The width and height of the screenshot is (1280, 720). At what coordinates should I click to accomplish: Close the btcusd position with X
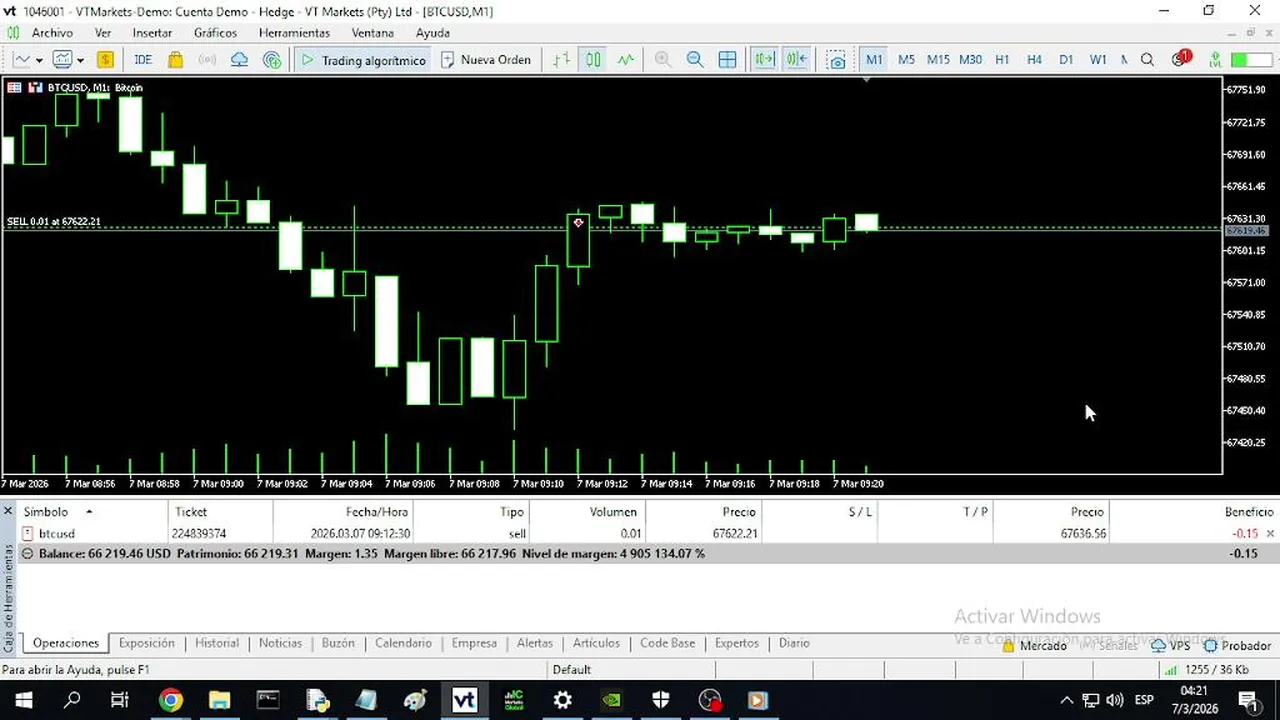pos(1271,534)
